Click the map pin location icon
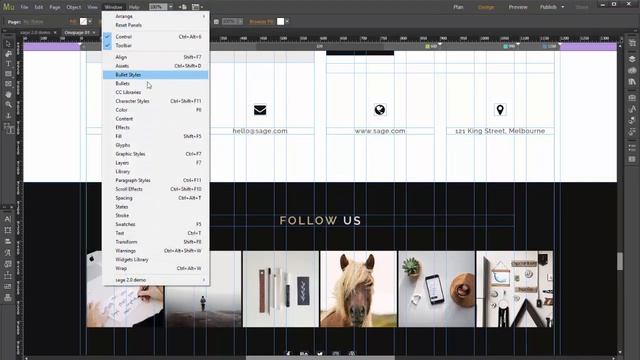Image resolution: width=640 pixels, height=360 pixels. [x=500, y=109]
